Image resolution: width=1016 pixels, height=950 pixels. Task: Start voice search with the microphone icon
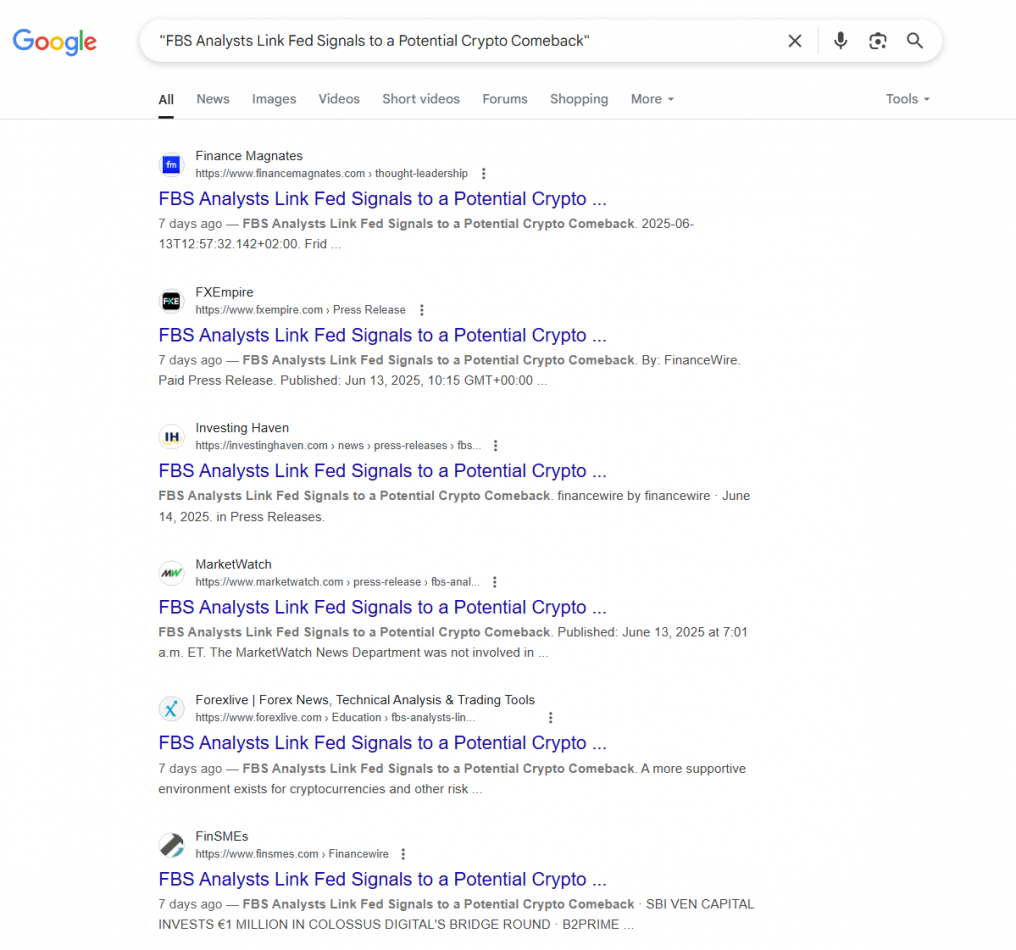coord(840,41)
